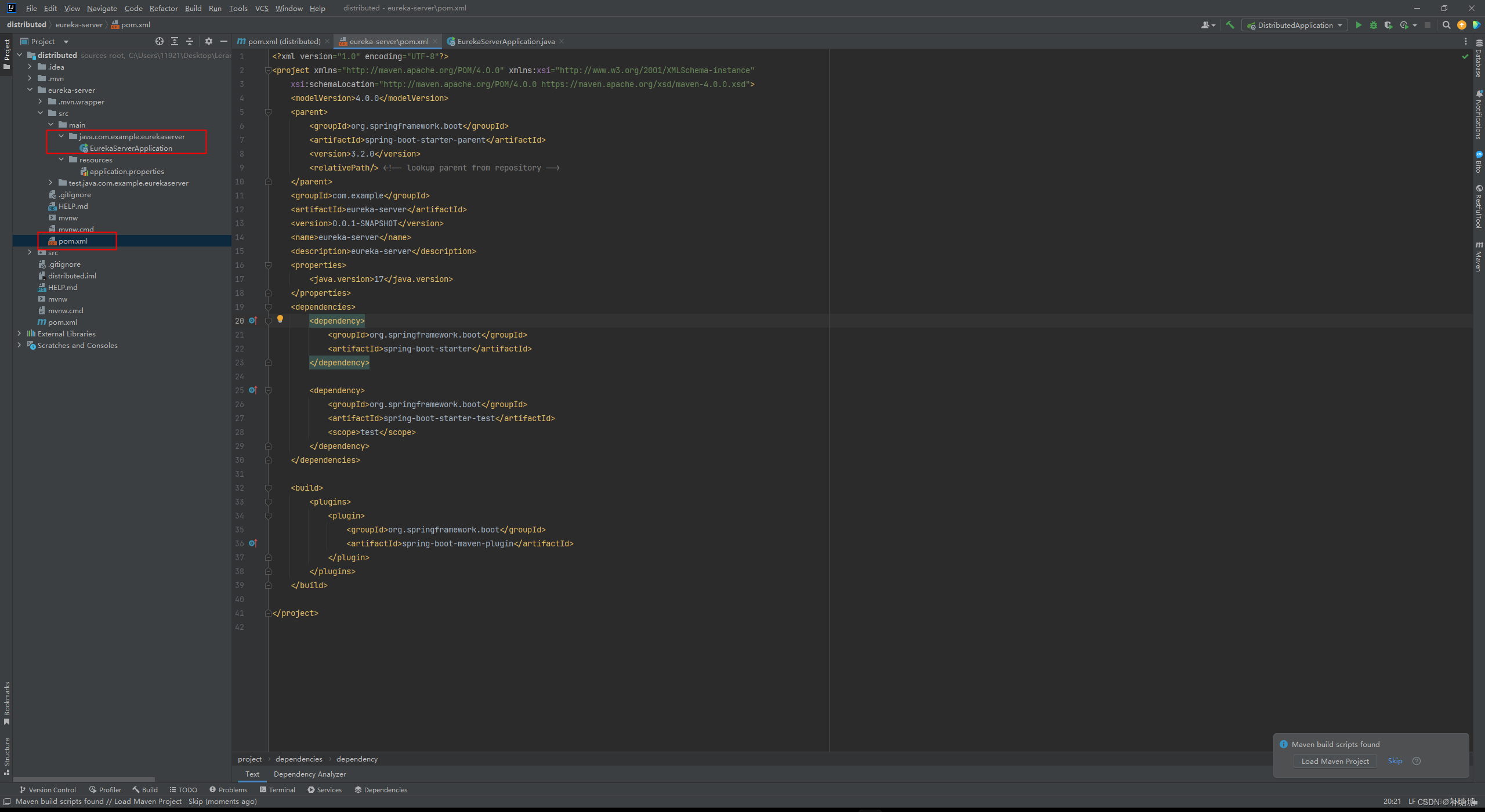Open the Refactor menu
Screen dimensions: 1485x812
tap(164, 8)
